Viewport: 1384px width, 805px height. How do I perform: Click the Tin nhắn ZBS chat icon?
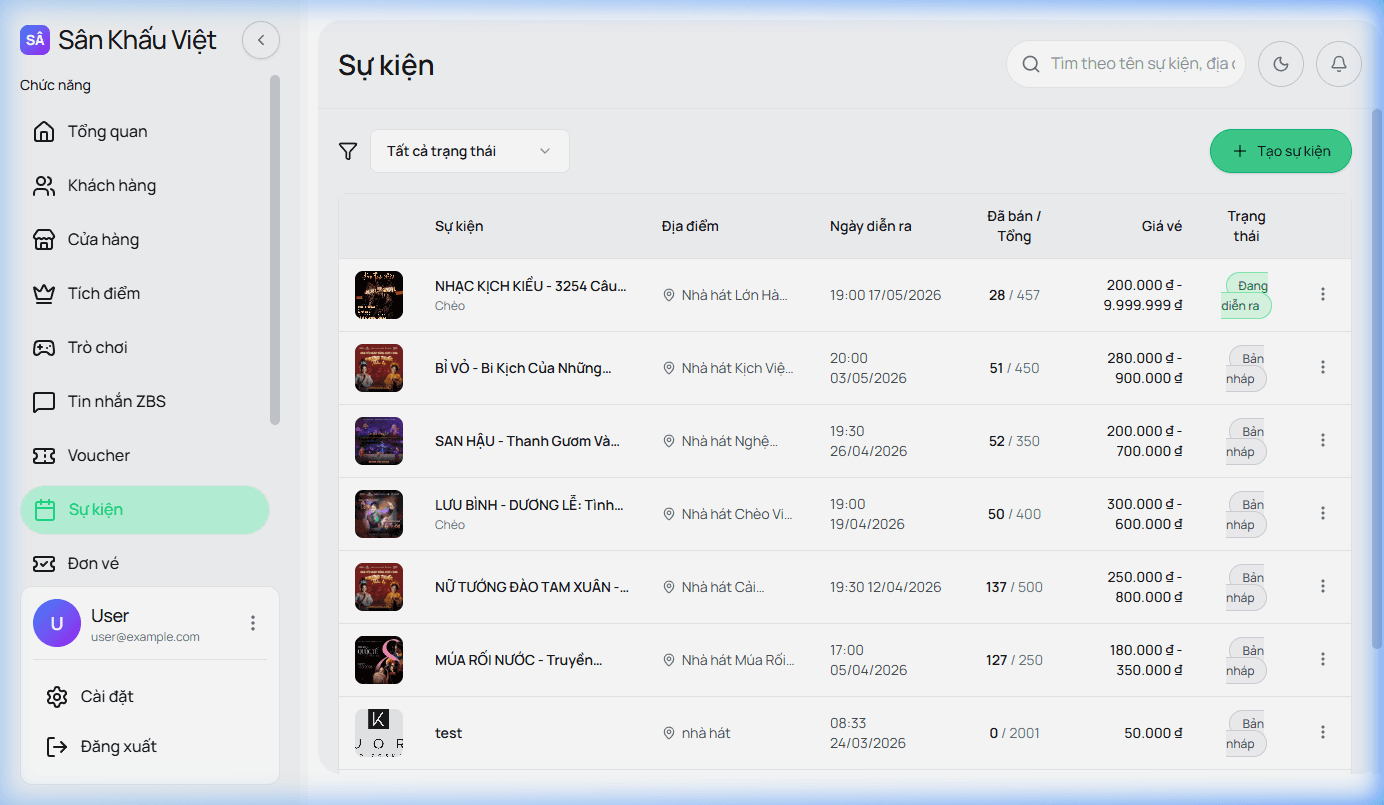[x=44, y=402]
